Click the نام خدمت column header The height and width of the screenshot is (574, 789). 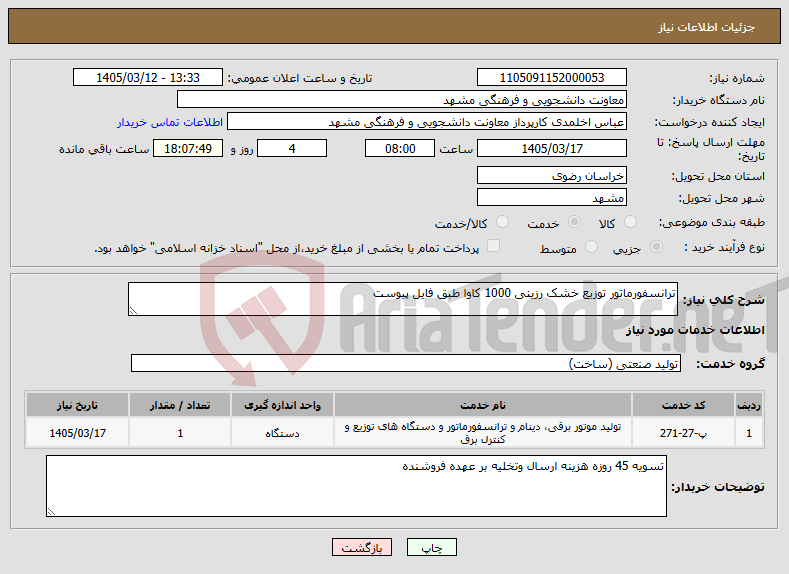click(x=483, y=405)
